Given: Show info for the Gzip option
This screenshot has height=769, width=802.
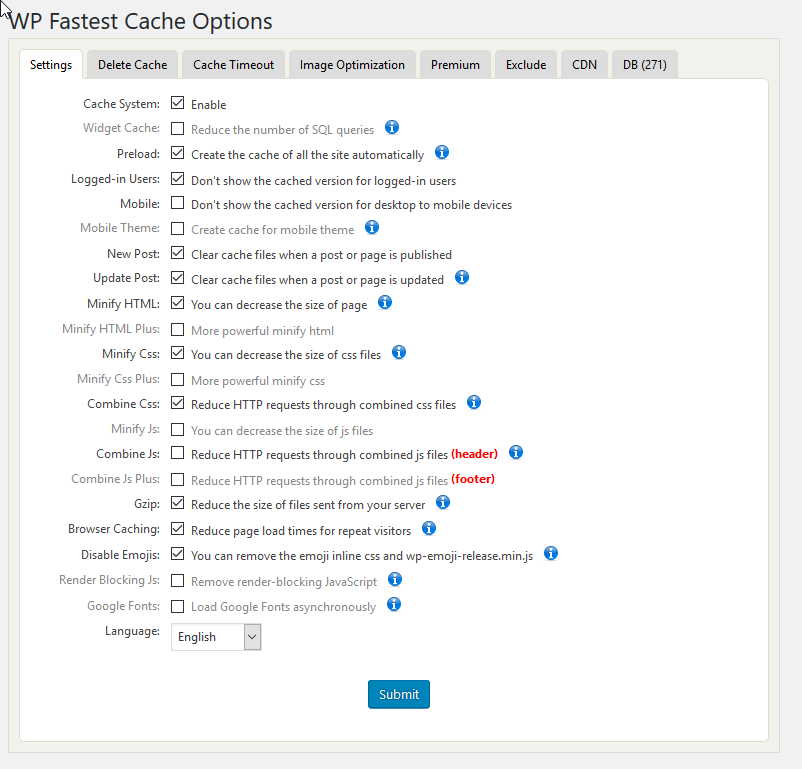Looking at the screenshot, I should tap(443, 502).
